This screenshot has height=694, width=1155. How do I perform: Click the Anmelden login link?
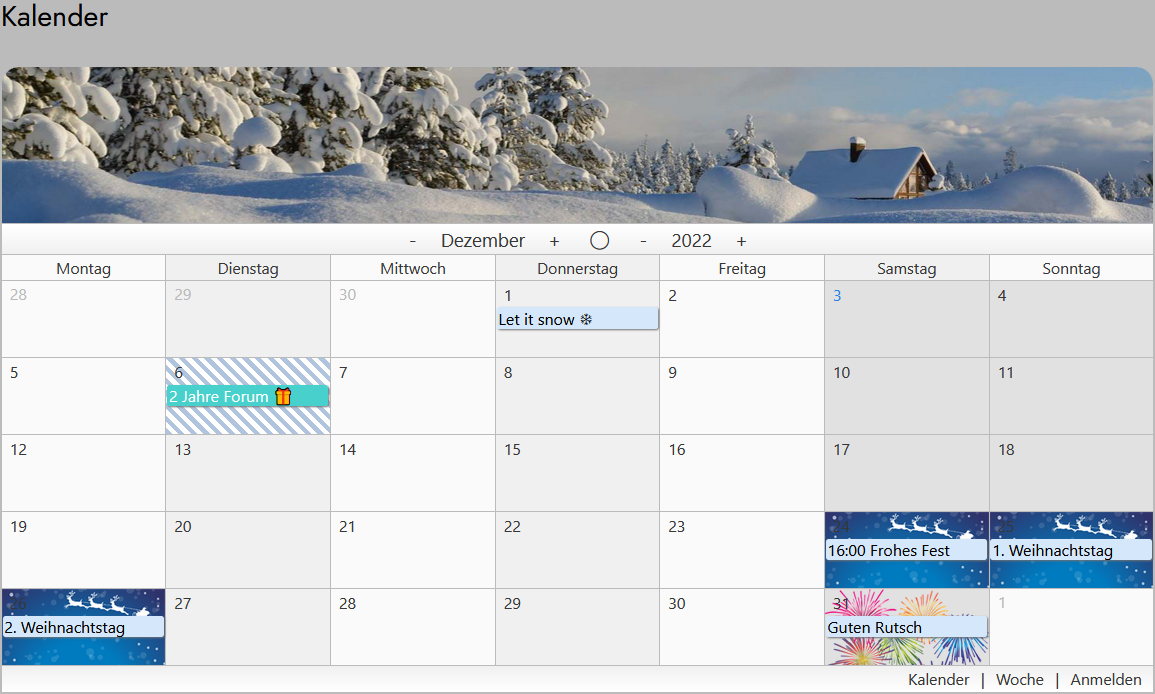pyautogui.click(x=1105, y=680)
